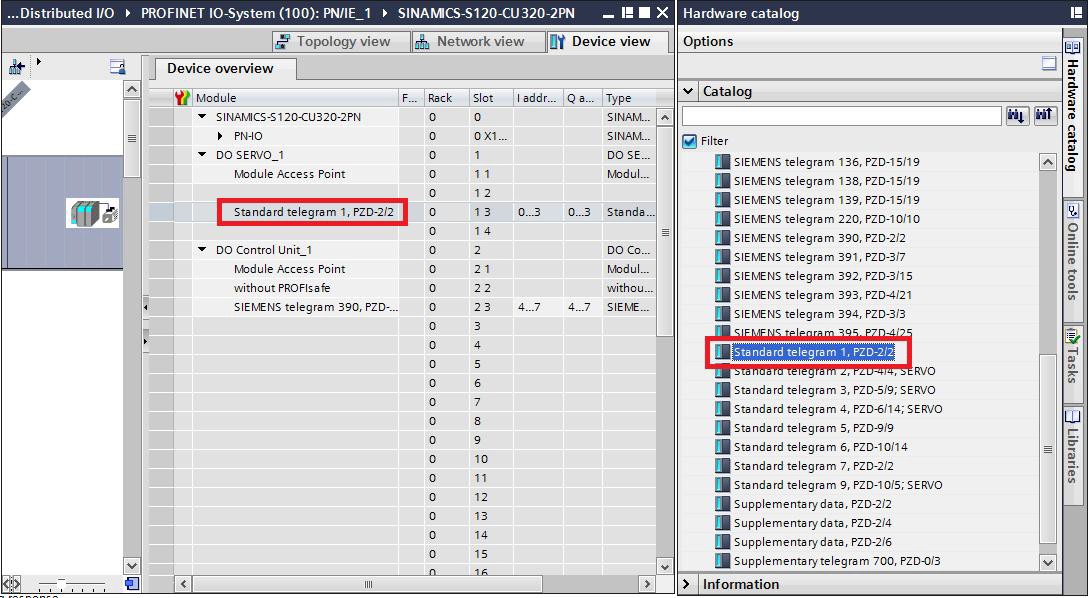1089x598 pixels.
Task: Click the device network icon in the left toolbar
Action: (x=17, y=67)
